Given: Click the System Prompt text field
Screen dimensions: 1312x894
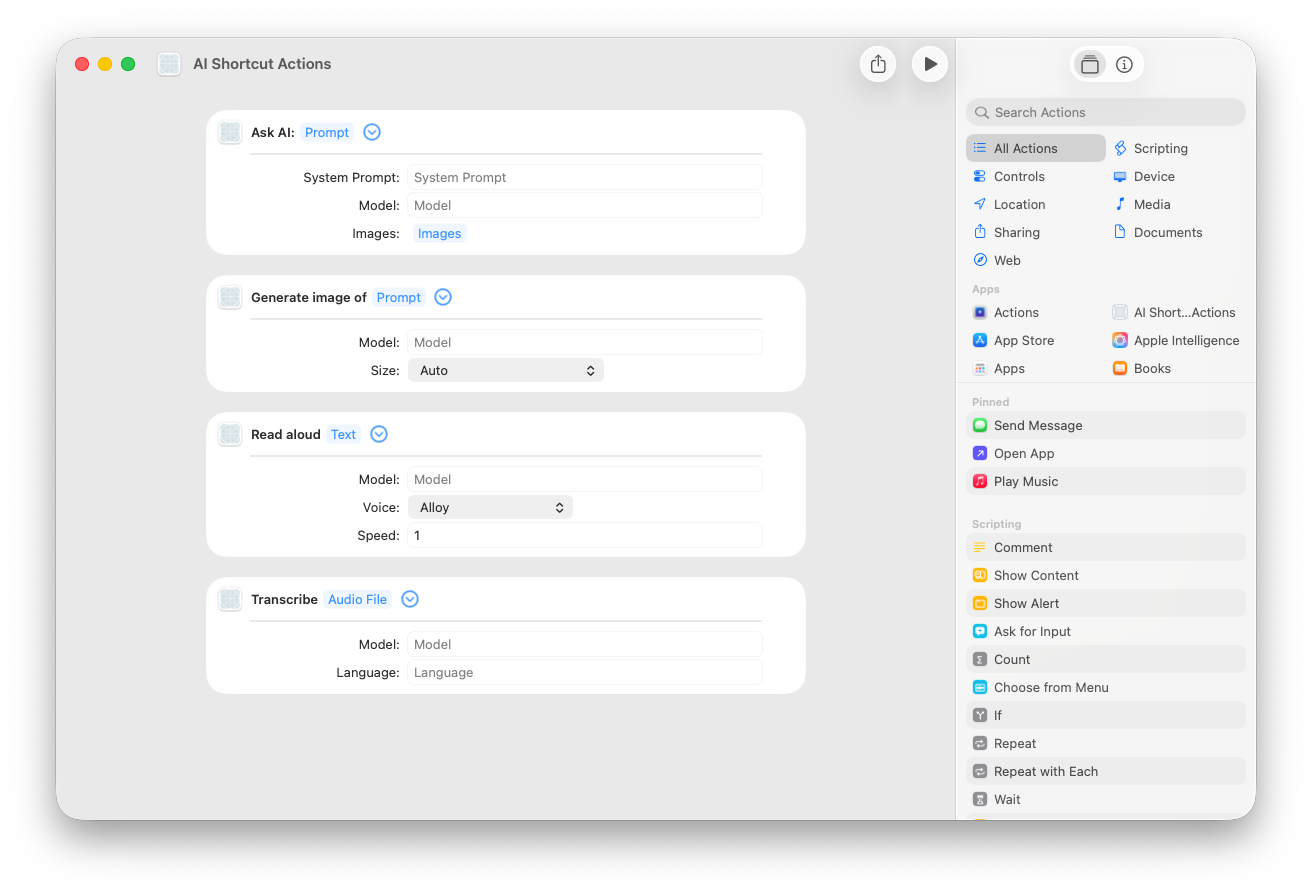Looking at the screenshot, I should [585, 178].
